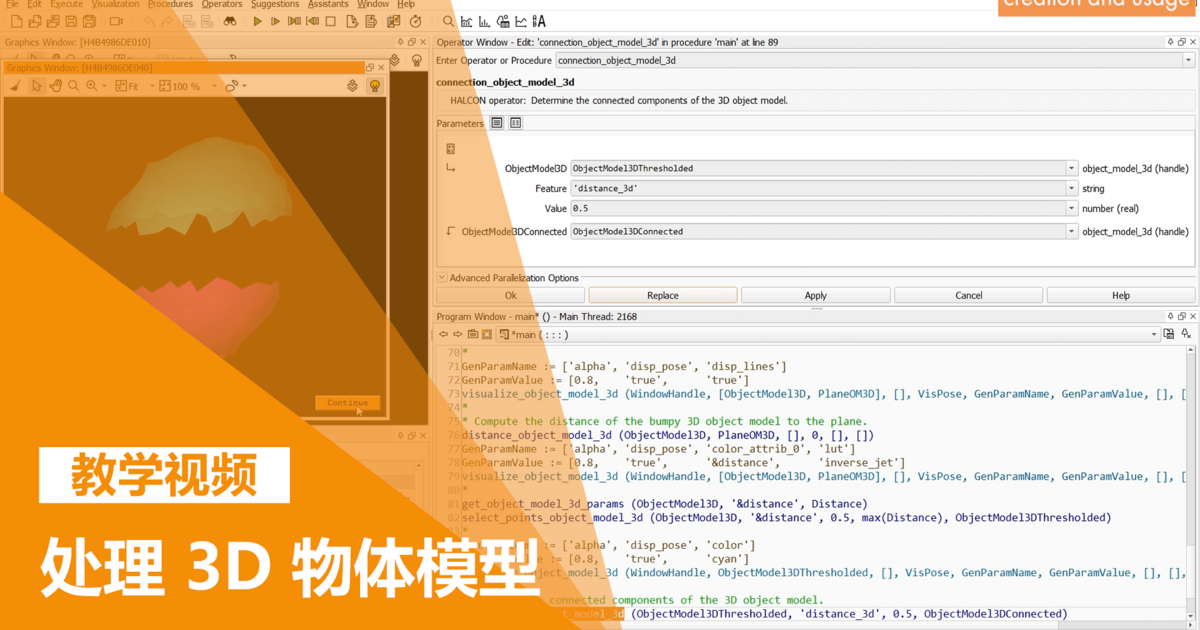Click the Cancel button
The image size is (1200, 630).
point(969,295)
